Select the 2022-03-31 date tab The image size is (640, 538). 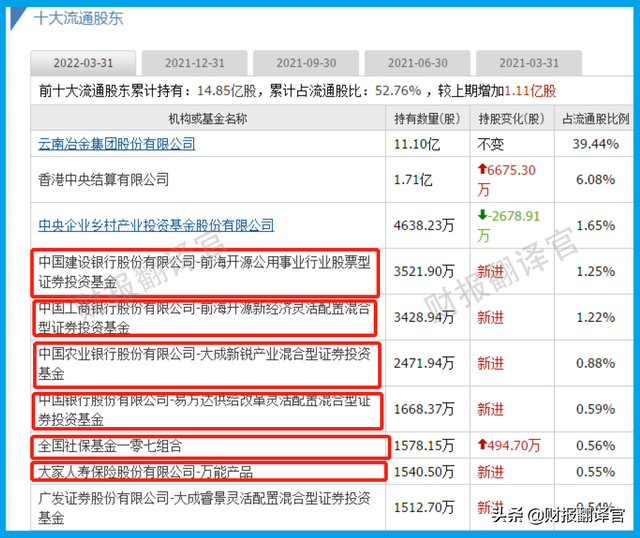click(83, 63)
